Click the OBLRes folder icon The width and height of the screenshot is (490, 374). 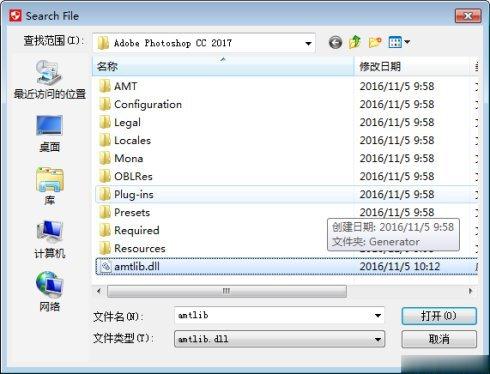[105, 176]
